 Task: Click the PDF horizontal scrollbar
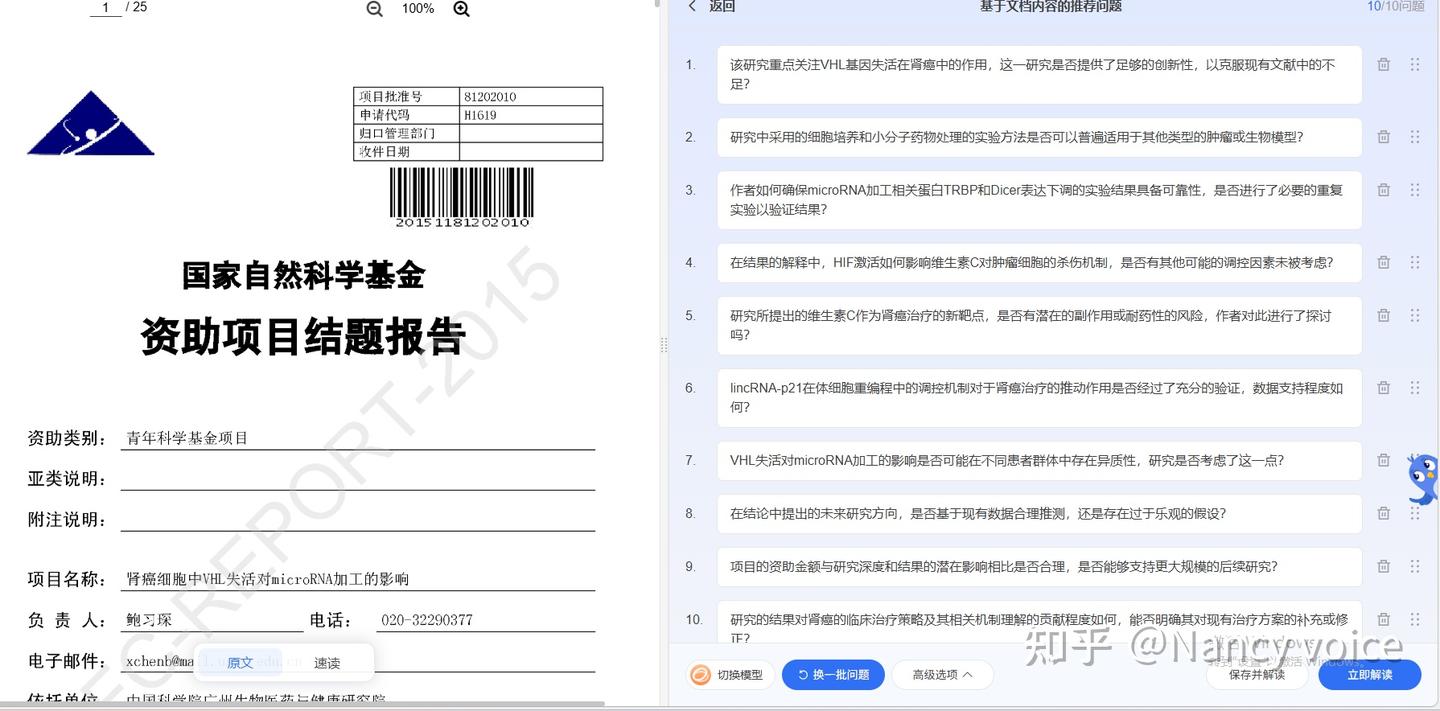(x=302, y=705)
